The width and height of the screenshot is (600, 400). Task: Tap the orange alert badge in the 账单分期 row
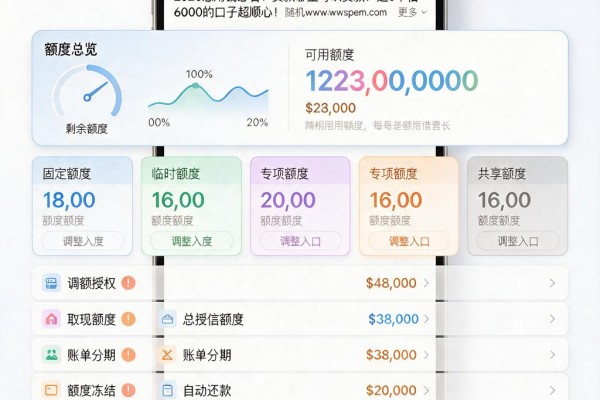tap(129, 355)
